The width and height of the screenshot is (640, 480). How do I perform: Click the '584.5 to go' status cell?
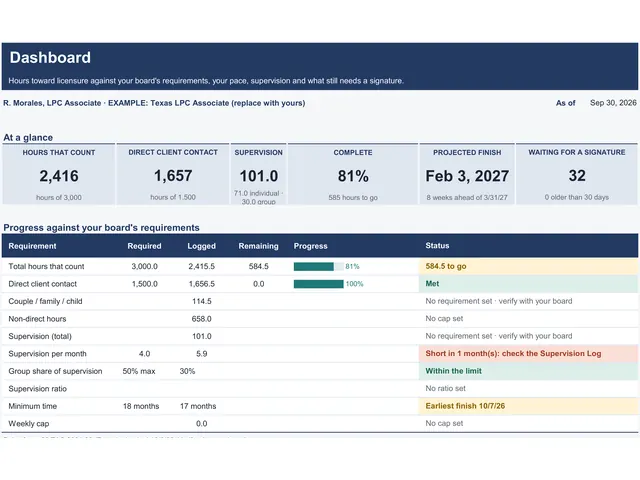click(529, 266)
